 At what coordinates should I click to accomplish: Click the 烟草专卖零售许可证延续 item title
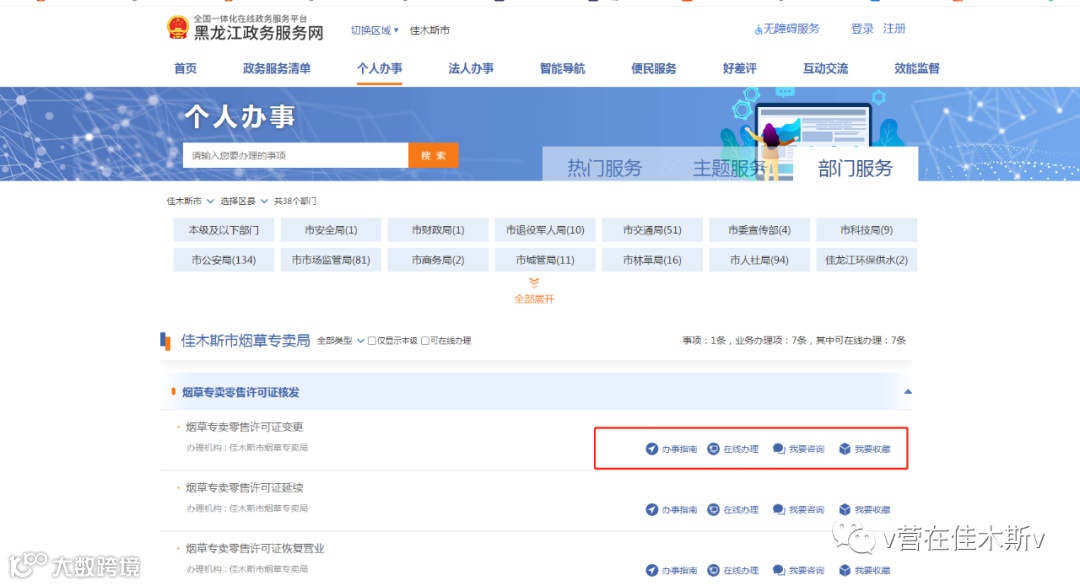[x=245, y=488]
